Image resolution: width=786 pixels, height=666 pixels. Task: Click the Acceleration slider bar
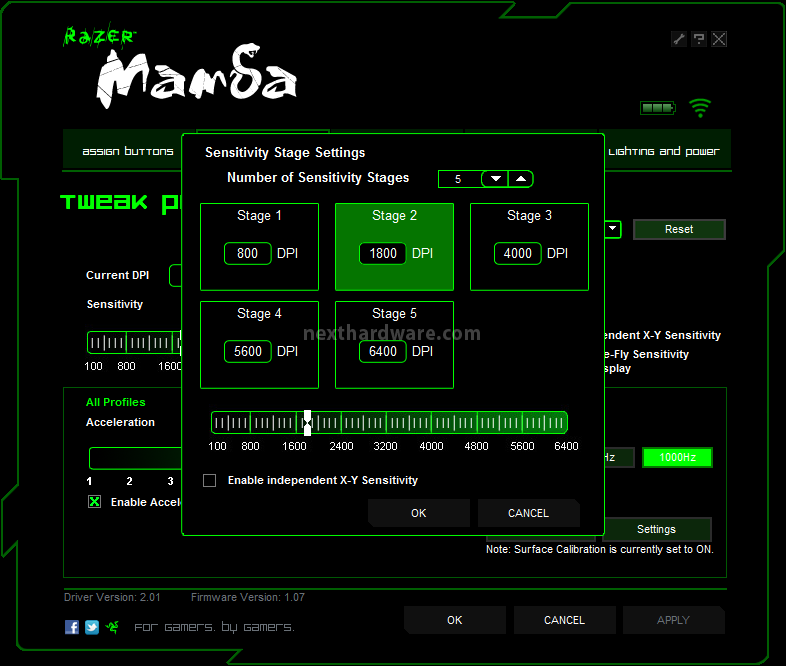click(135, 458)
